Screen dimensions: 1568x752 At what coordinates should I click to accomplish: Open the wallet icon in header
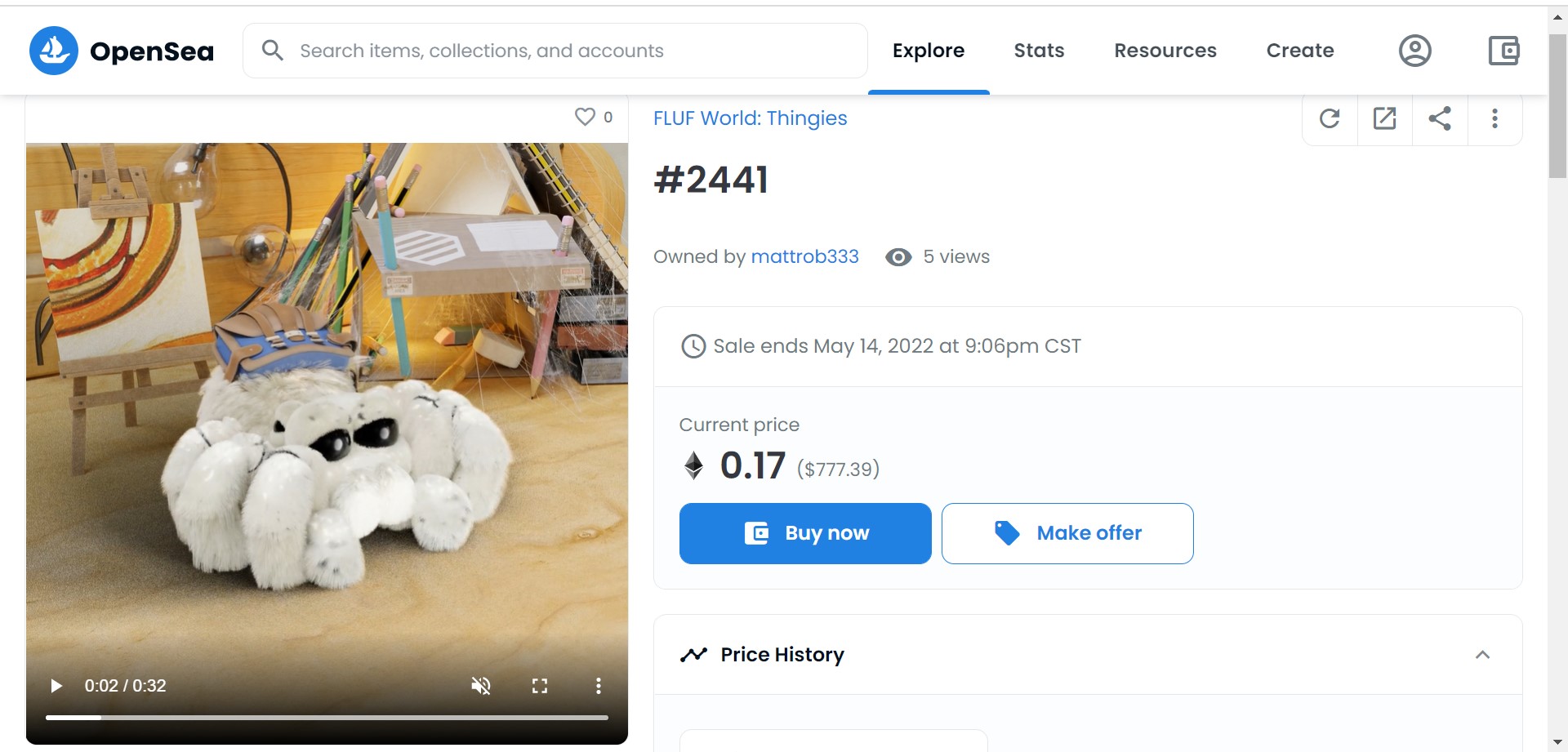(x=1503, y=51)
